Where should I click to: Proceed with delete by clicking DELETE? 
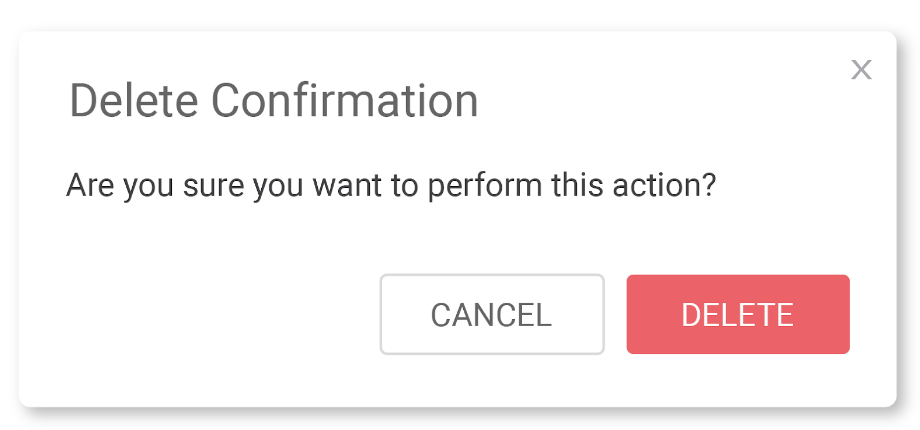(x=738, y=314)
